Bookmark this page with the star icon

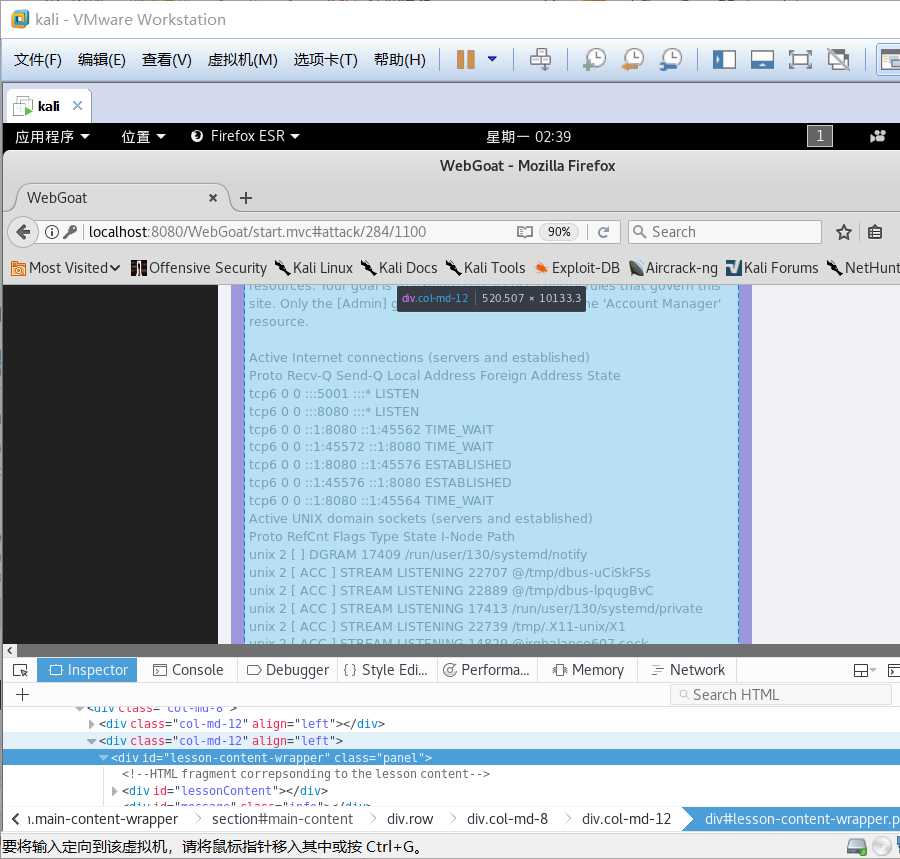point(843,232)
